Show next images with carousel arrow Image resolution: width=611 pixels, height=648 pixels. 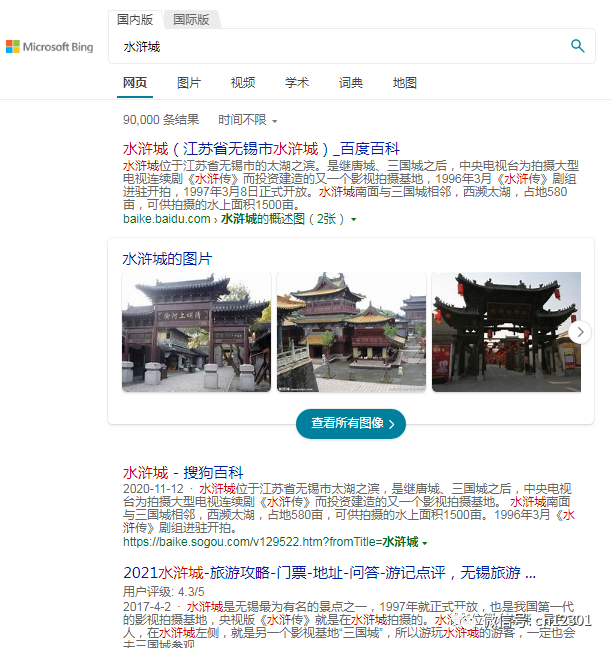580,332
